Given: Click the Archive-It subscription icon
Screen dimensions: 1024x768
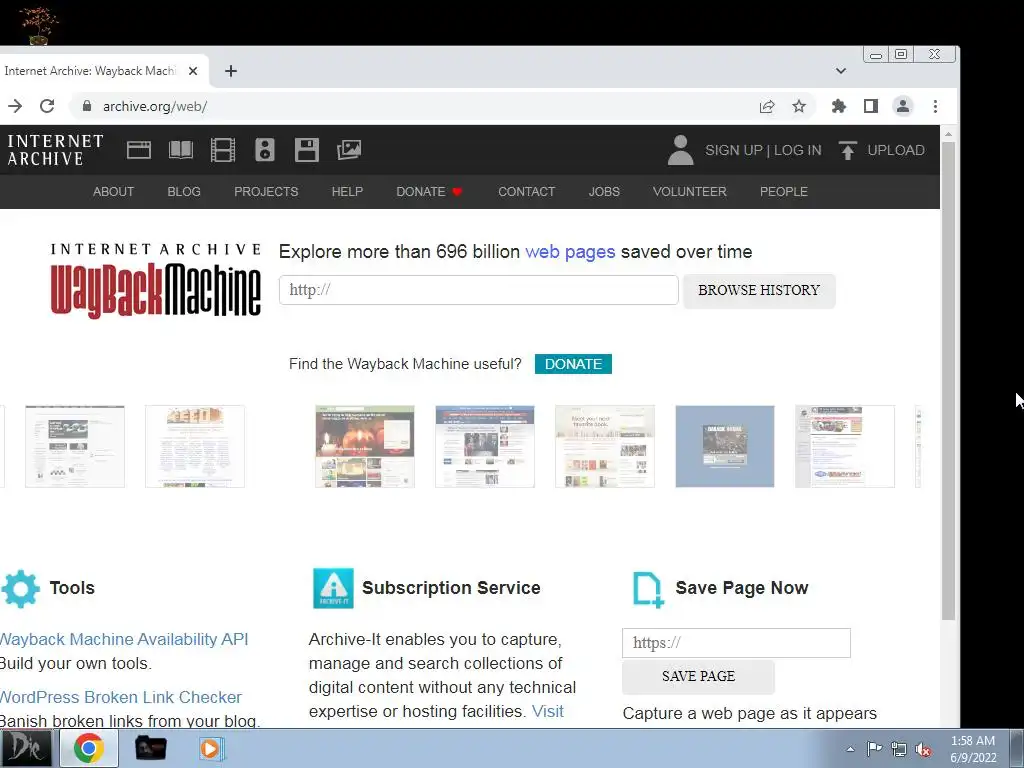Looking at the screenshot, I should [333, 588].
